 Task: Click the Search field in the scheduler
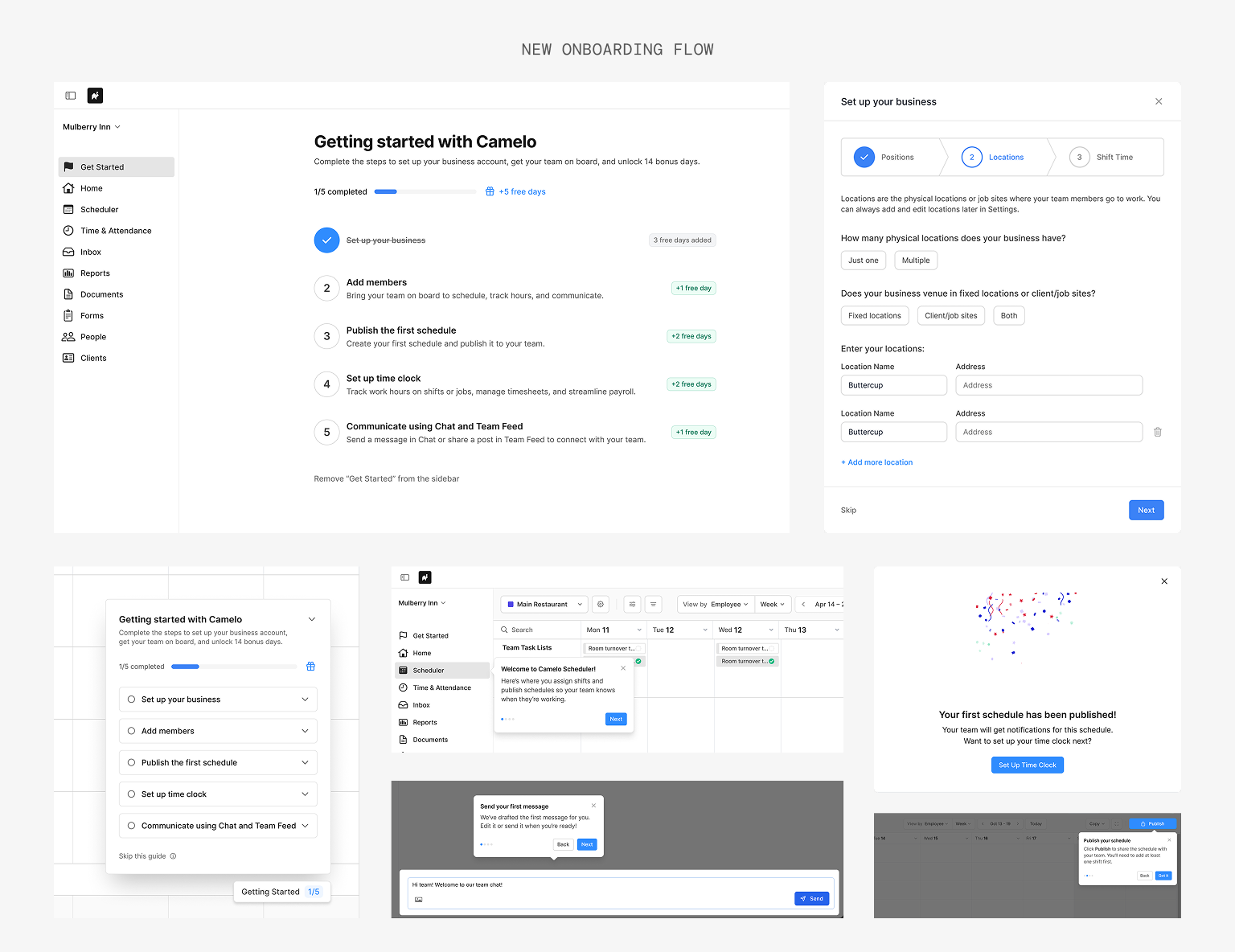(x=537, y=630)
